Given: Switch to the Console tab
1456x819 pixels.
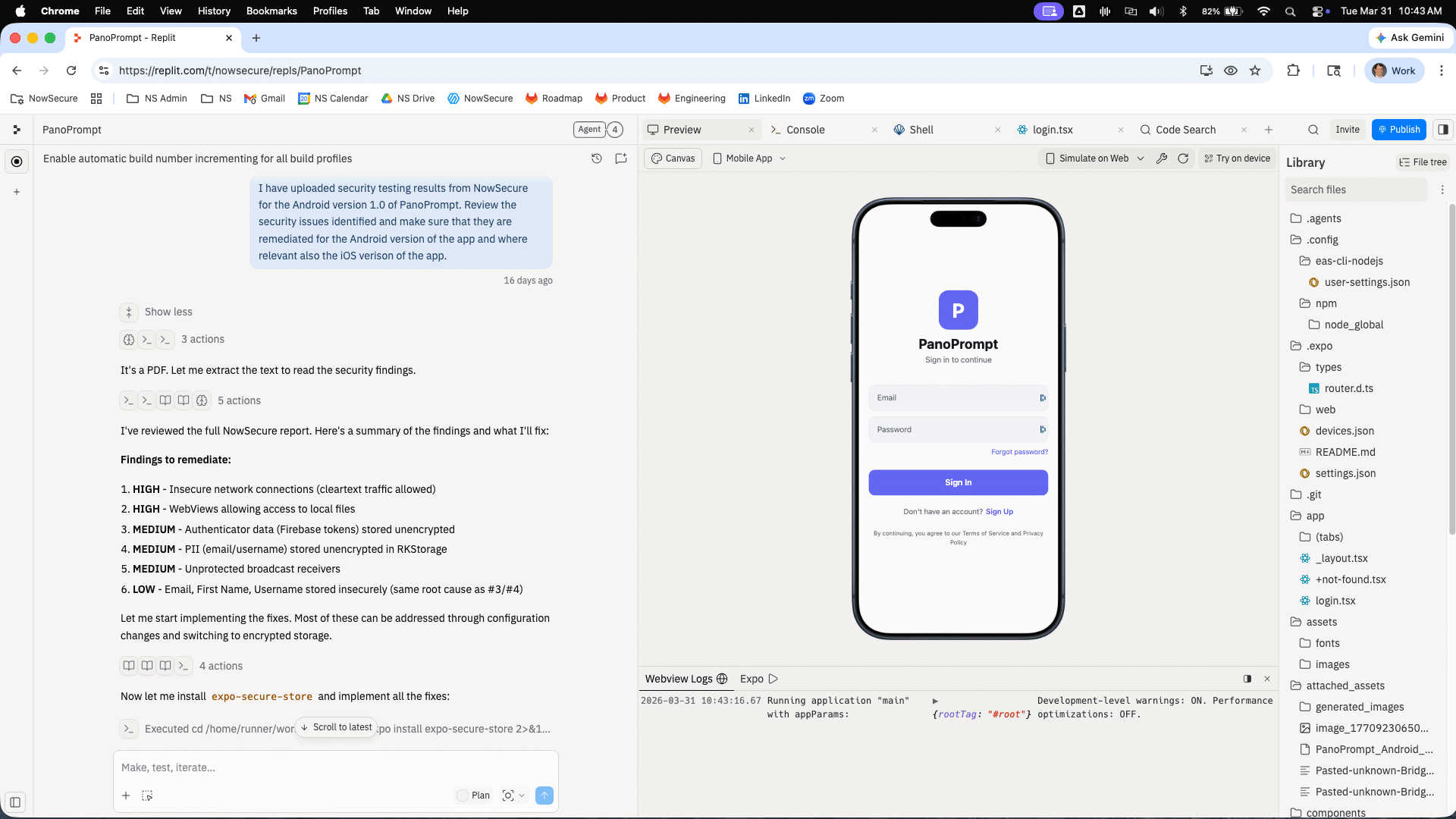Looking at the screenshot, I should click(x=805, y=130).
